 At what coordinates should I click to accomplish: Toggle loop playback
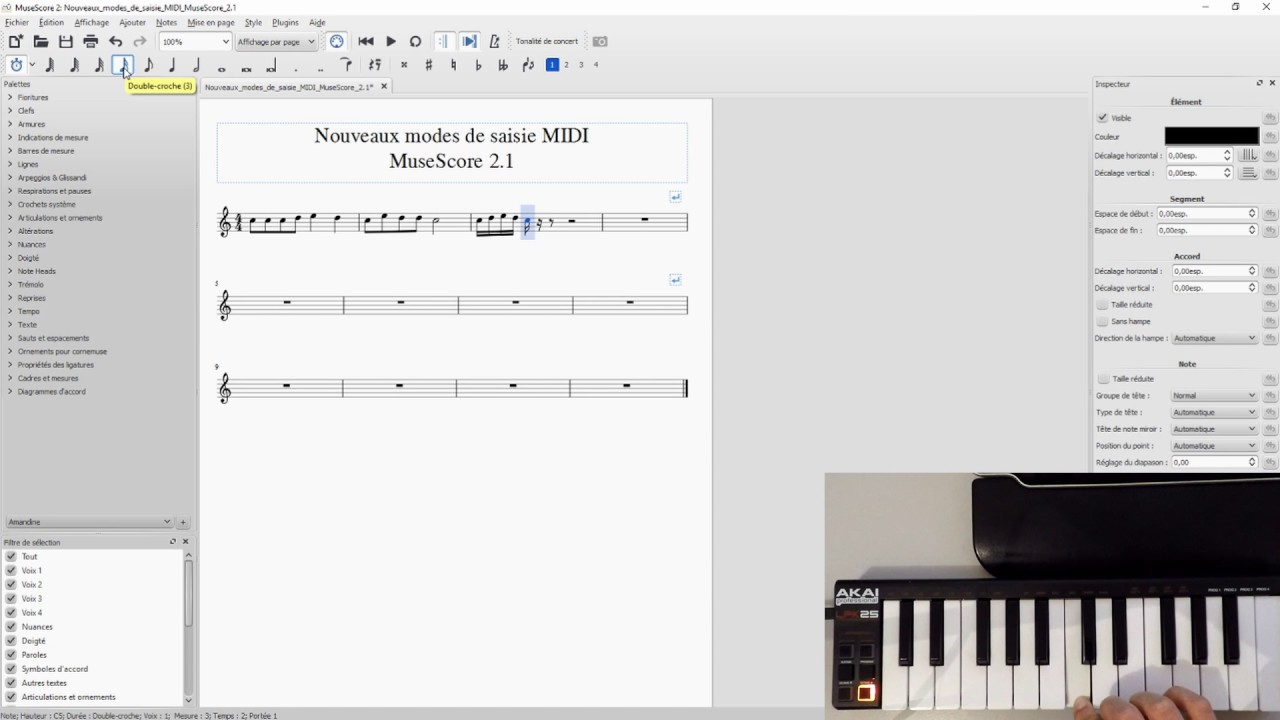416,41
